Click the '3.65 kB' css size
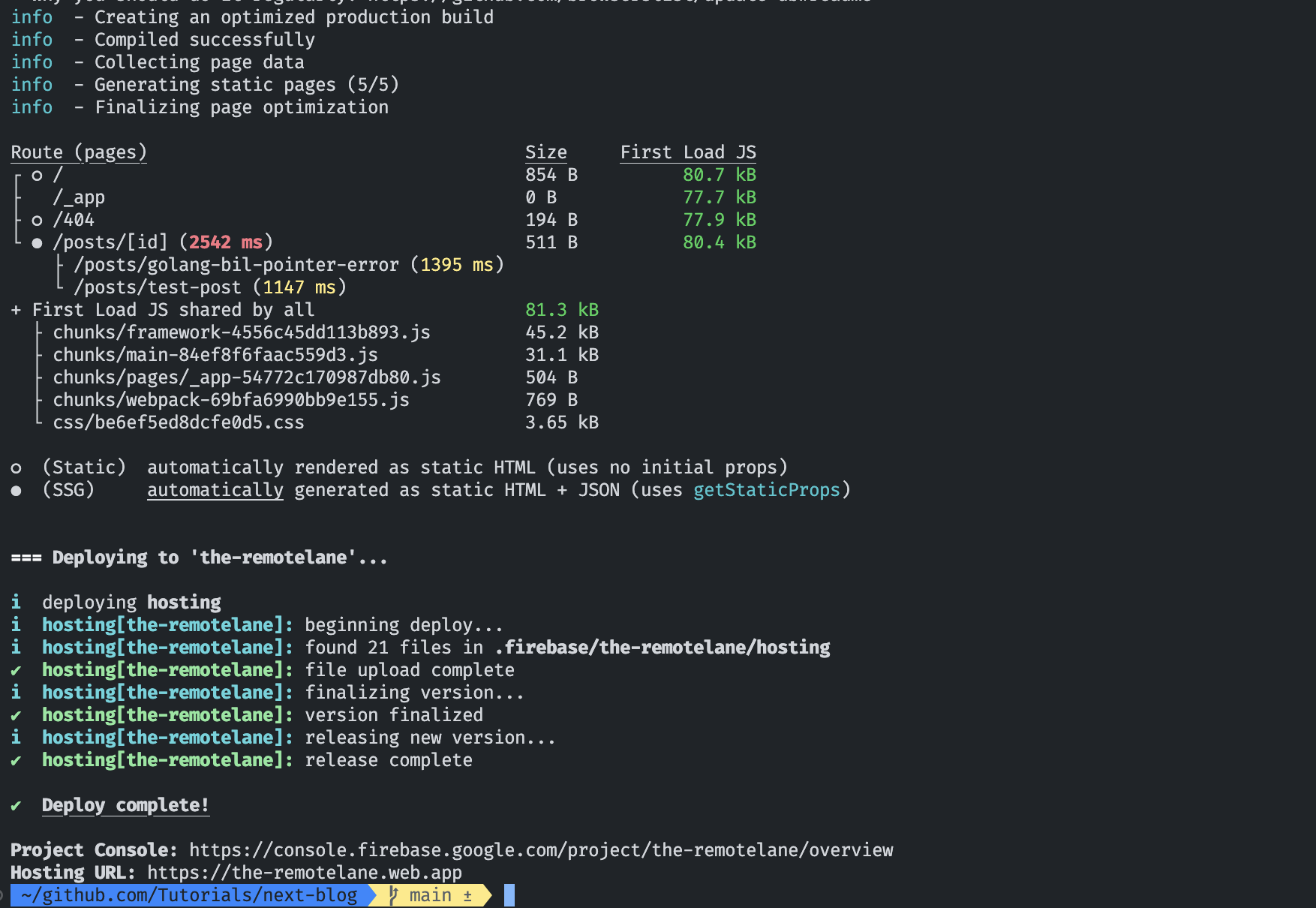The height and width of the screenshot is (908, 1316). click(x=562, y=422)
